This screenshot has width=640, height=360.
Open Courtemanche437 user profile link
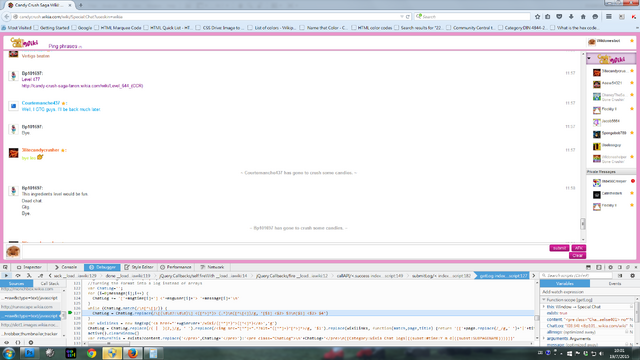pos(41,103)
